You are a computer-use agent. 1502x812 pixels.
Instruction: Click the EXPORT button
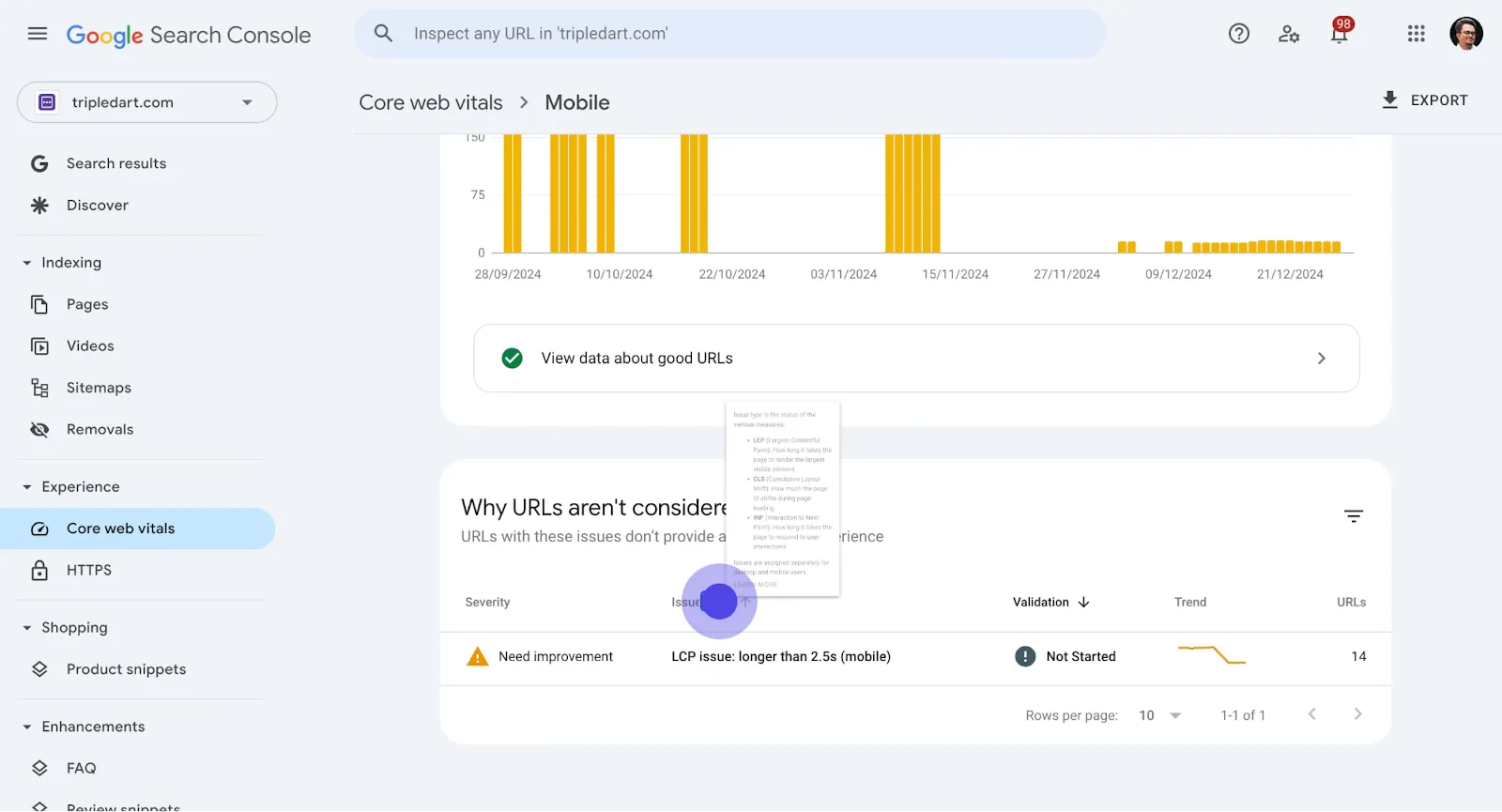[1425, 100]
